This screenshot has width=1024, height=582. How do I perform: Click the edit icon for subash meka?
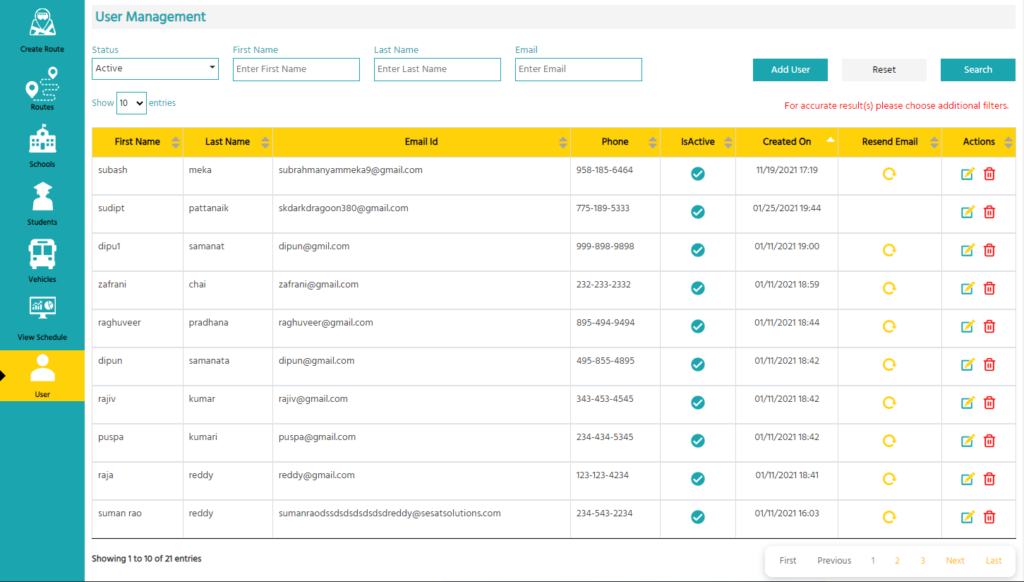pos(967,174)
